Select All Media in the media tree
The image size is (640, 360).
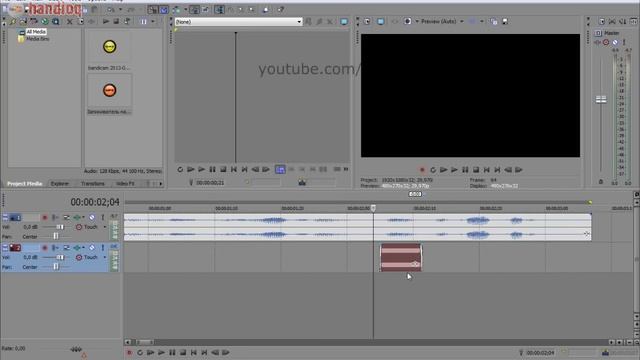click(x=36, y=32)
